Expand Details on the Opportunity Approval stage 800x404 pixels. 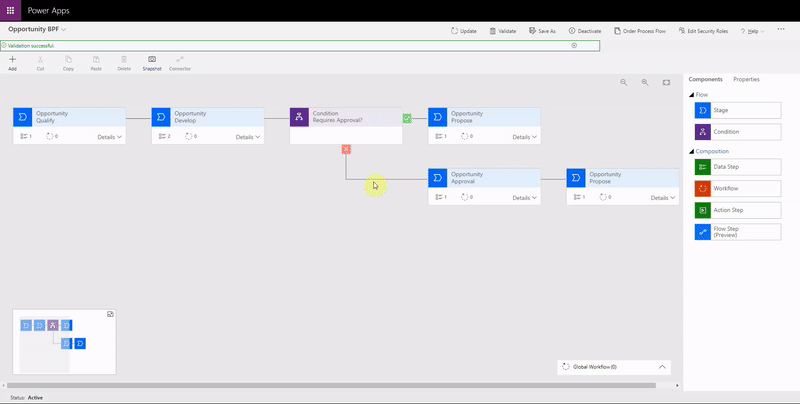point(524,198)
